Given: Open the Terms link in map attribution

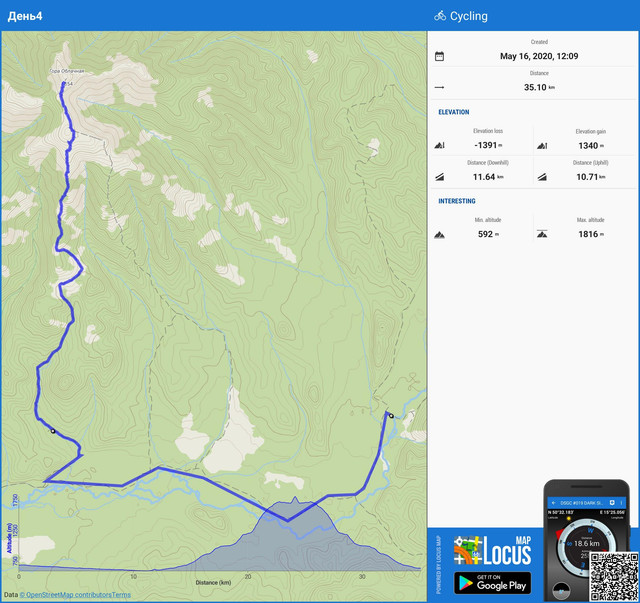Looking at the screenshot, I should coord(119,595).
